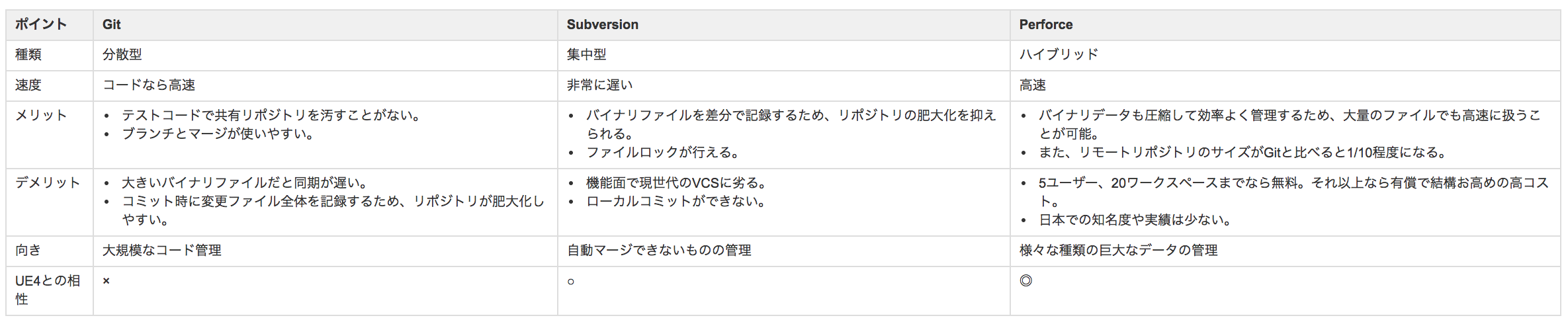Click the 種類 row label
Viewport: 1568px width, 324px height.
coord(28,55)
